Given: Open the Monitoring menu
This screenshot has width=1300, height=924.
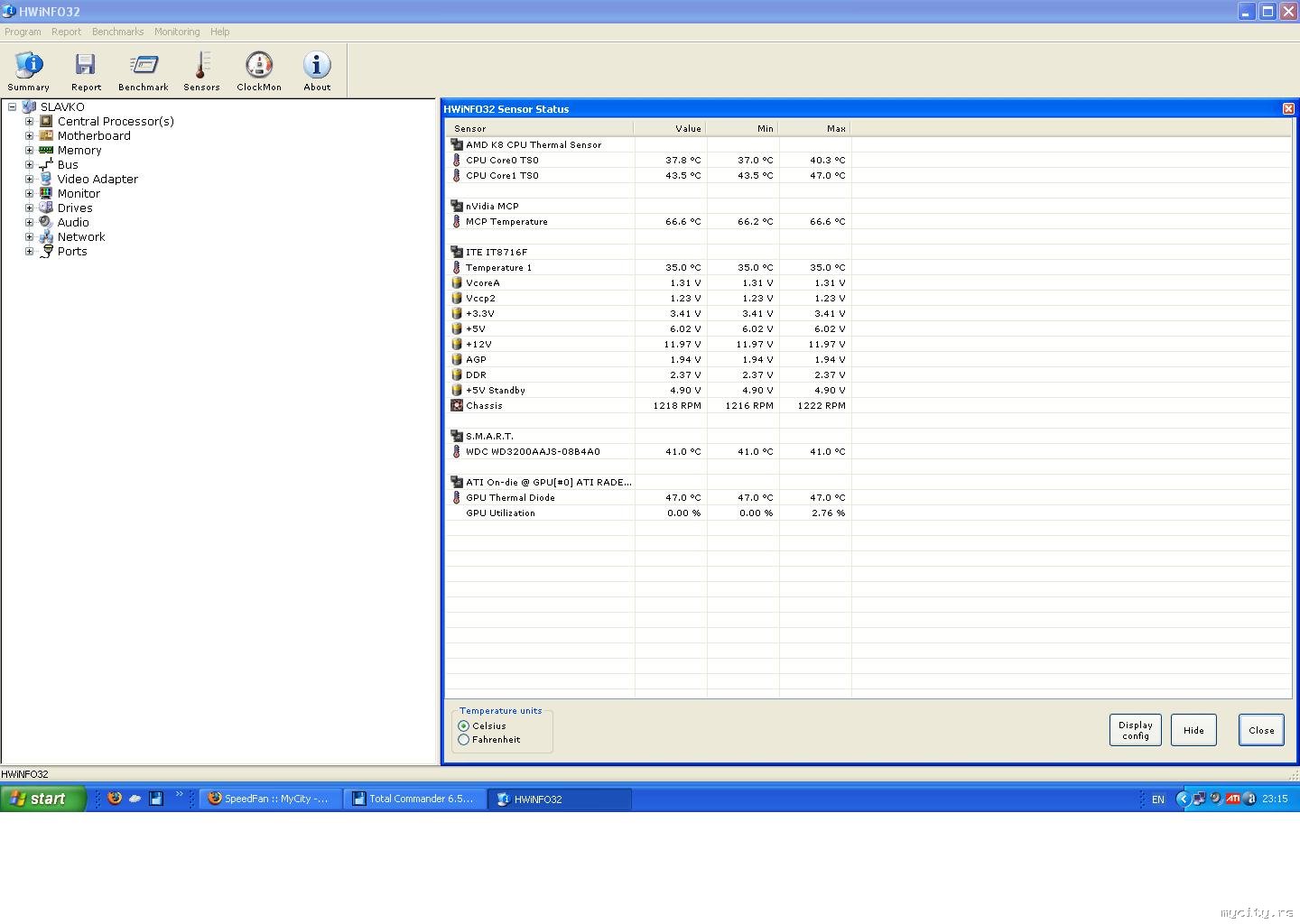Looking at the screenshot, I should (177, 32).
